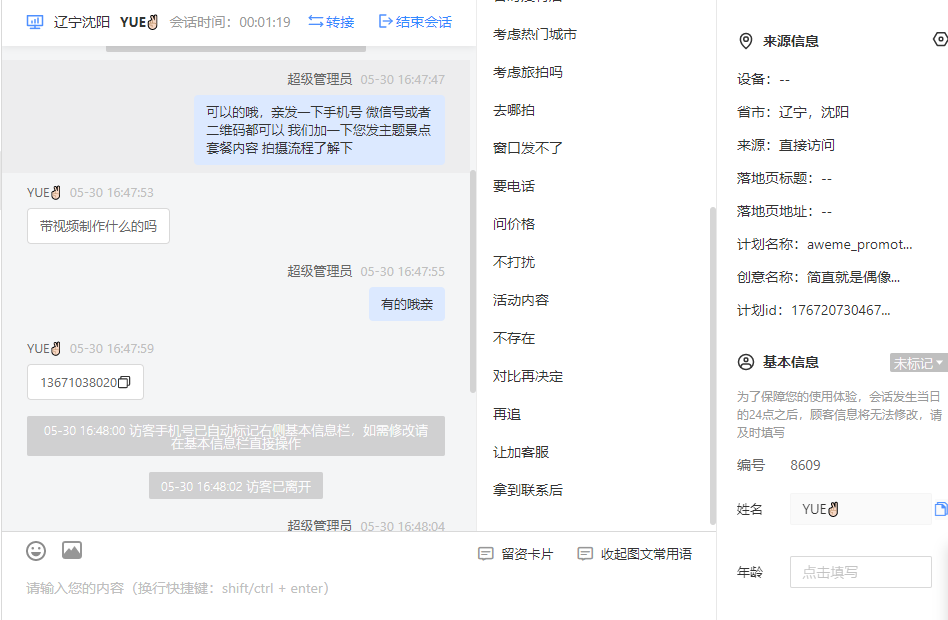Click the settings icon right of 来源信息
The width and height of the screenshot is (948, 620).
(940, 39)
